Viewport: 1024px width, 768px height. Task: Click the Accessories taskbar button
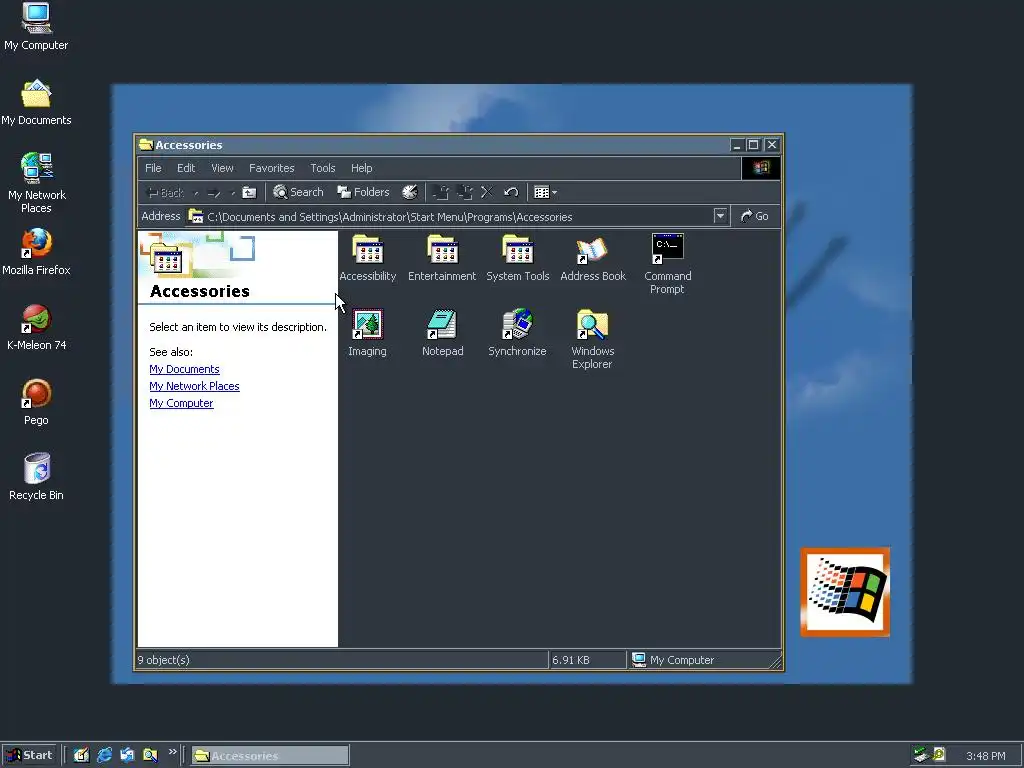point(270,756)
